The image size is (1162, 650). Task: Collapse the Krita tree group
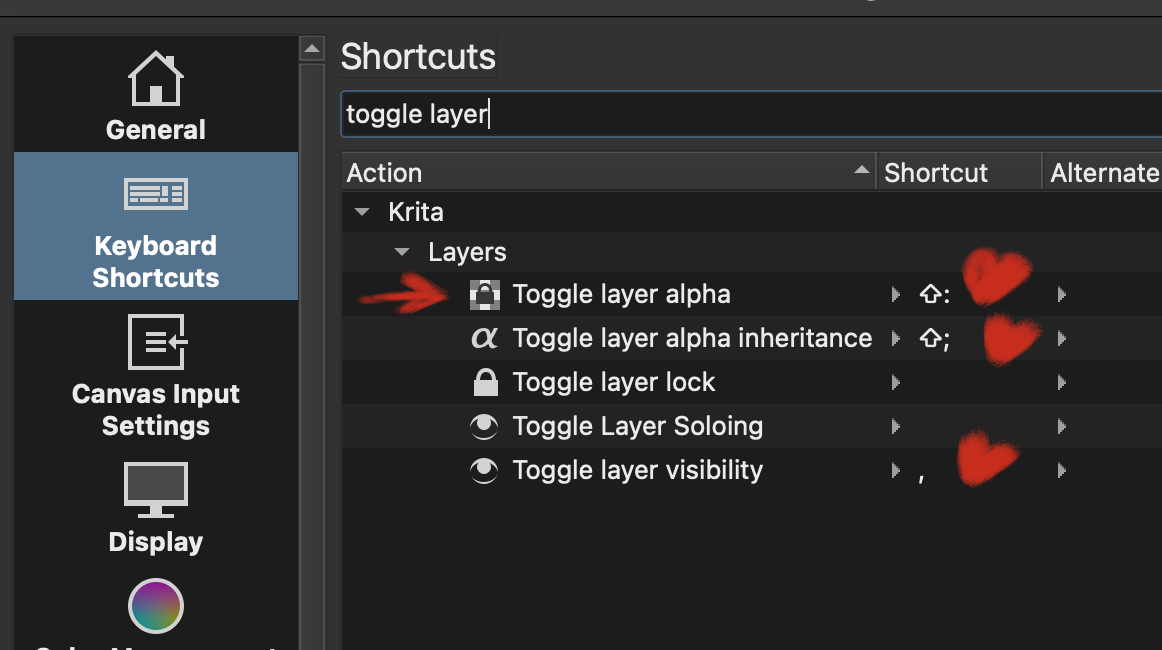[x=363, y=213]
